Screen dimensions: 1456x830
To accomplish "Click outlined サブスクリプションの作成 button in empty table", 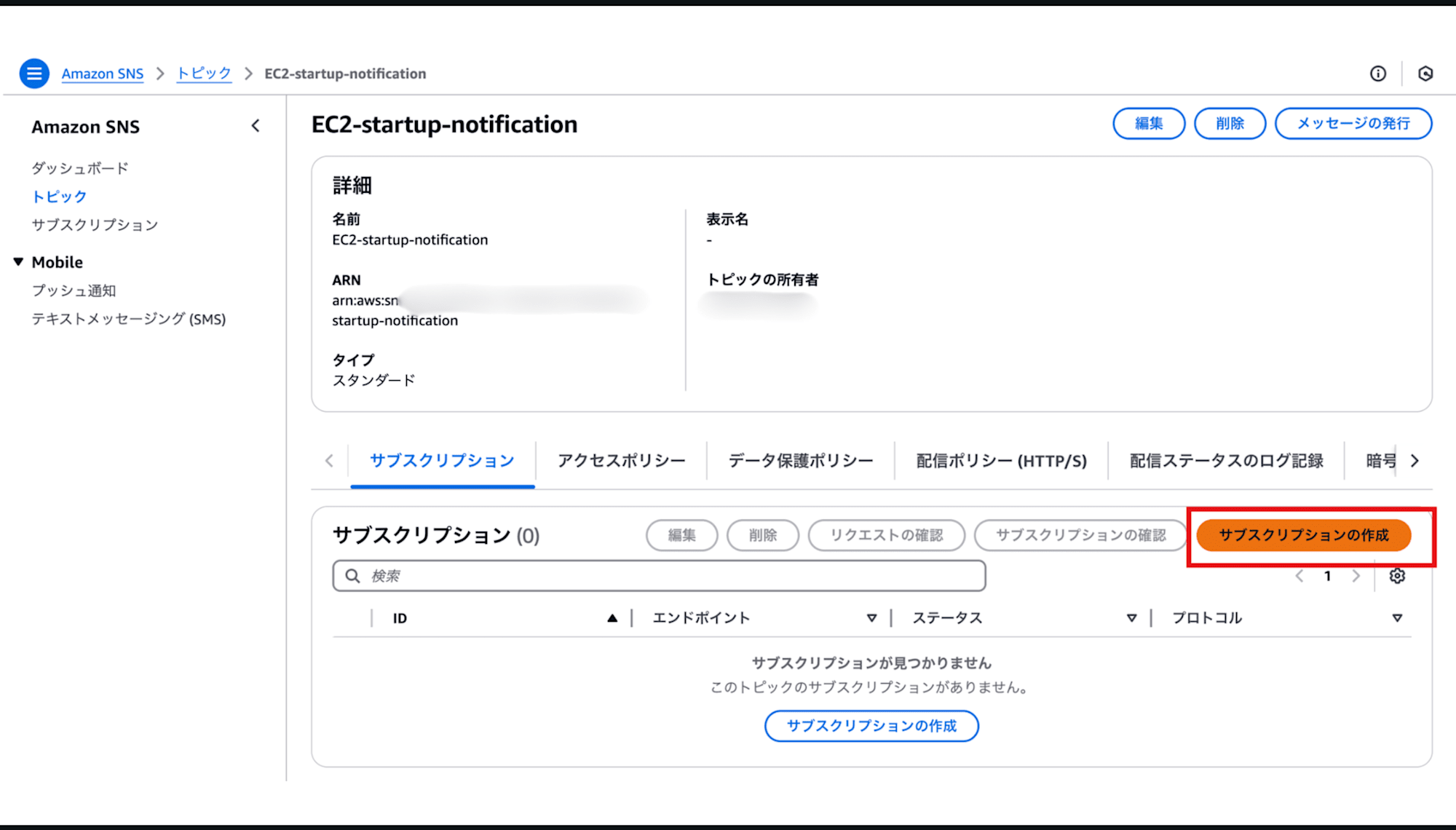I will [x=871, y=726].
